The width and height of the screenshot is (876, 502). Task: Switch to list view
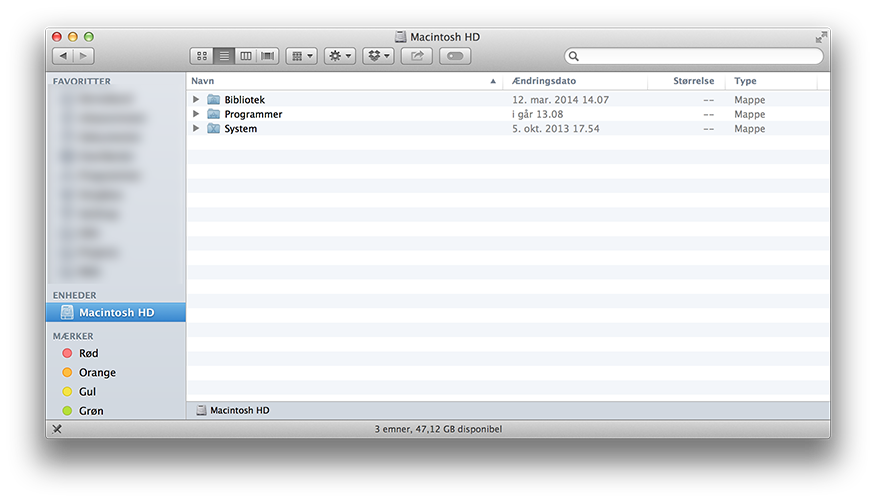224,56
